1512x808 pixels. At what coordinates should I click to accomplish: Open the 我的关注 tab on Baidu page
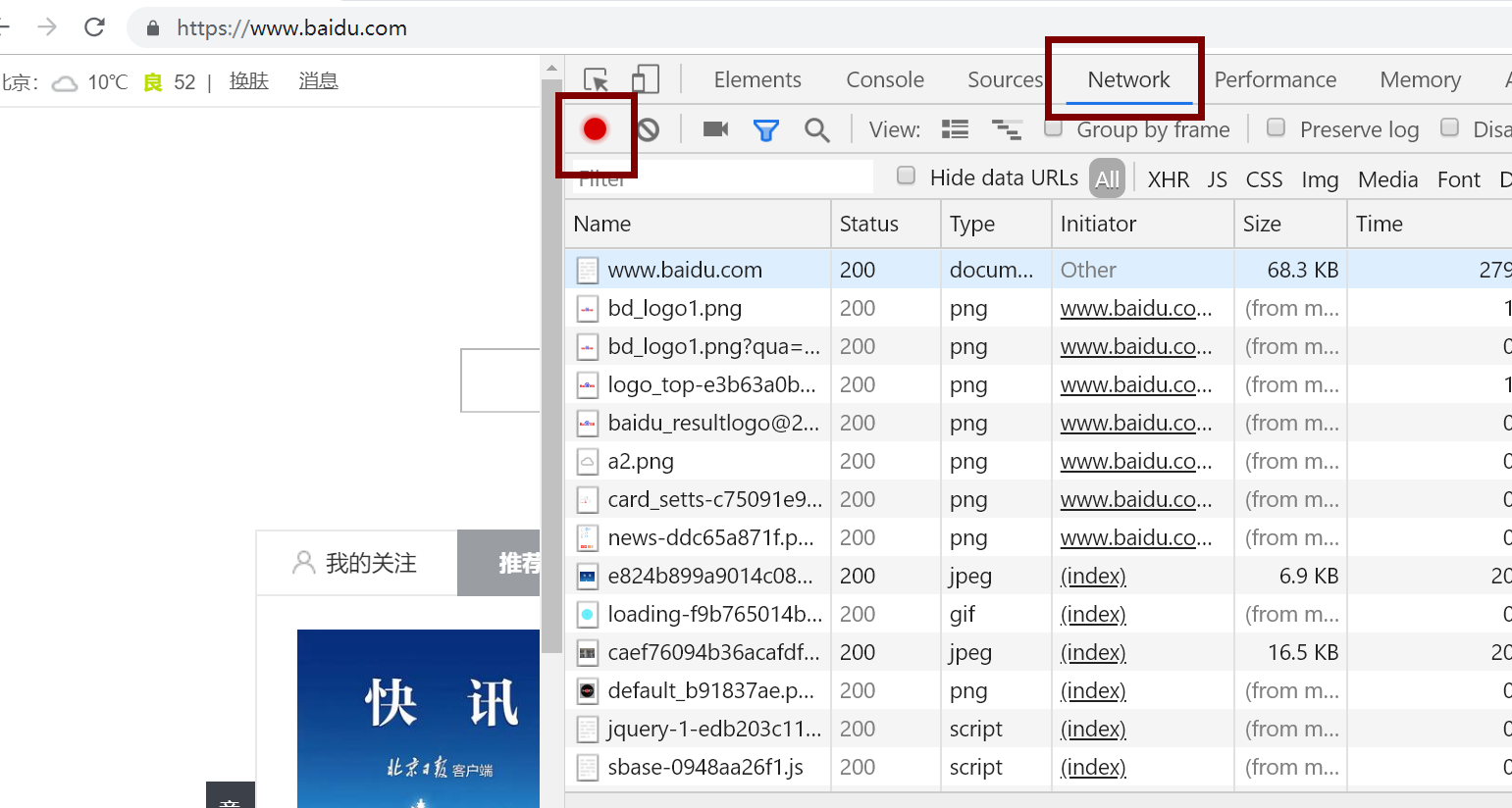357,563
